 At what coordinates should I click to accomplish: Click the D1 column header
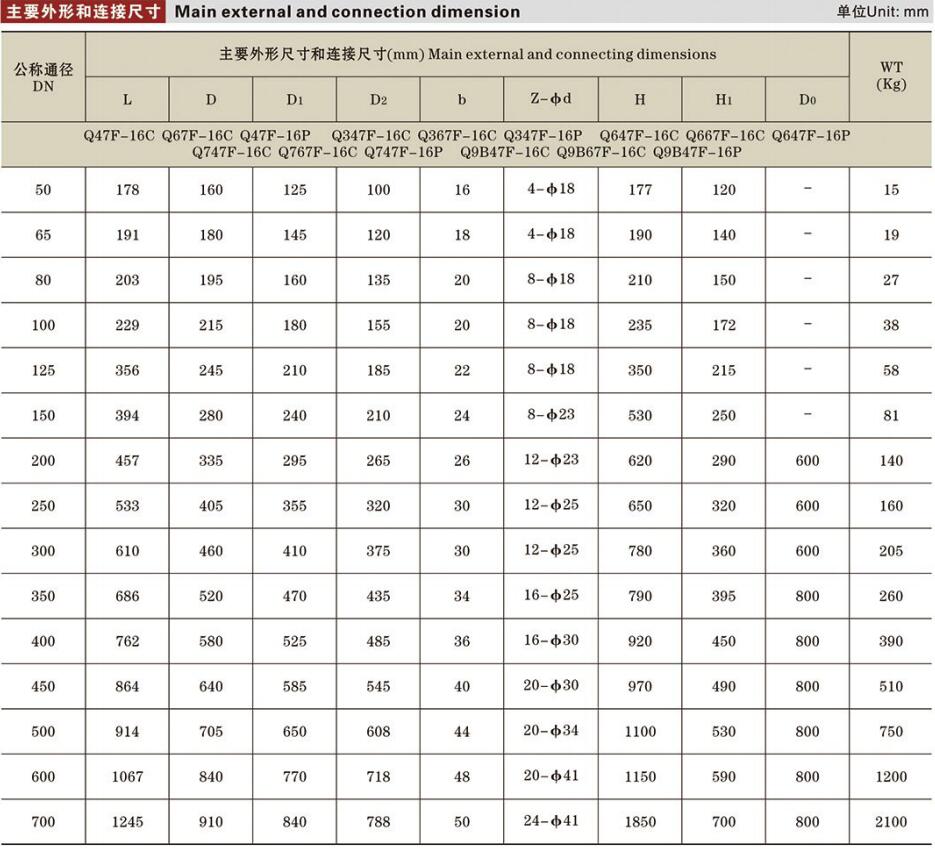294,99
